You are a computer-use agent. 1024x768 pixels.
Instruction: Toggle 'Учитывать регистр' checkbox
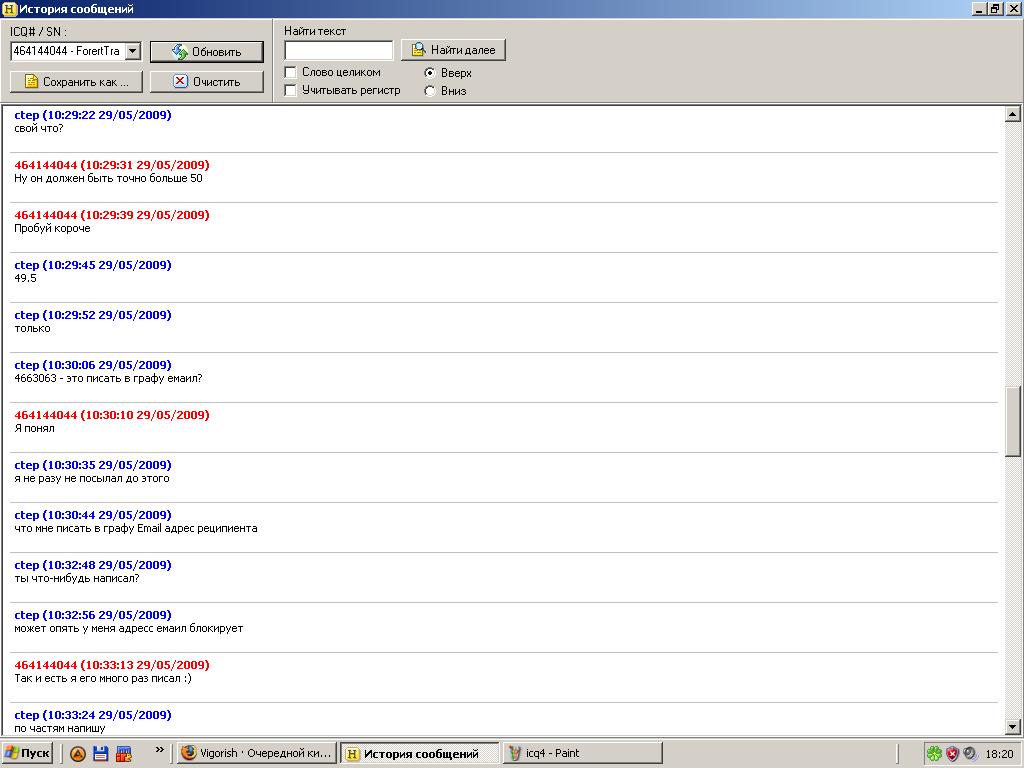(291, 90)
